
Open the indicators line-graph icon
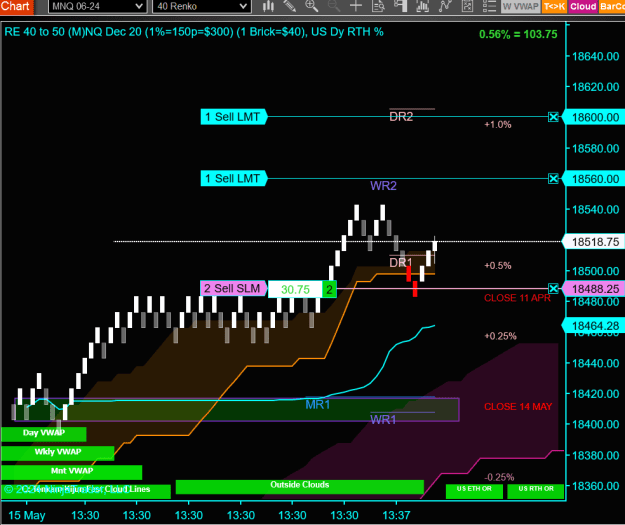coord(445,6)
